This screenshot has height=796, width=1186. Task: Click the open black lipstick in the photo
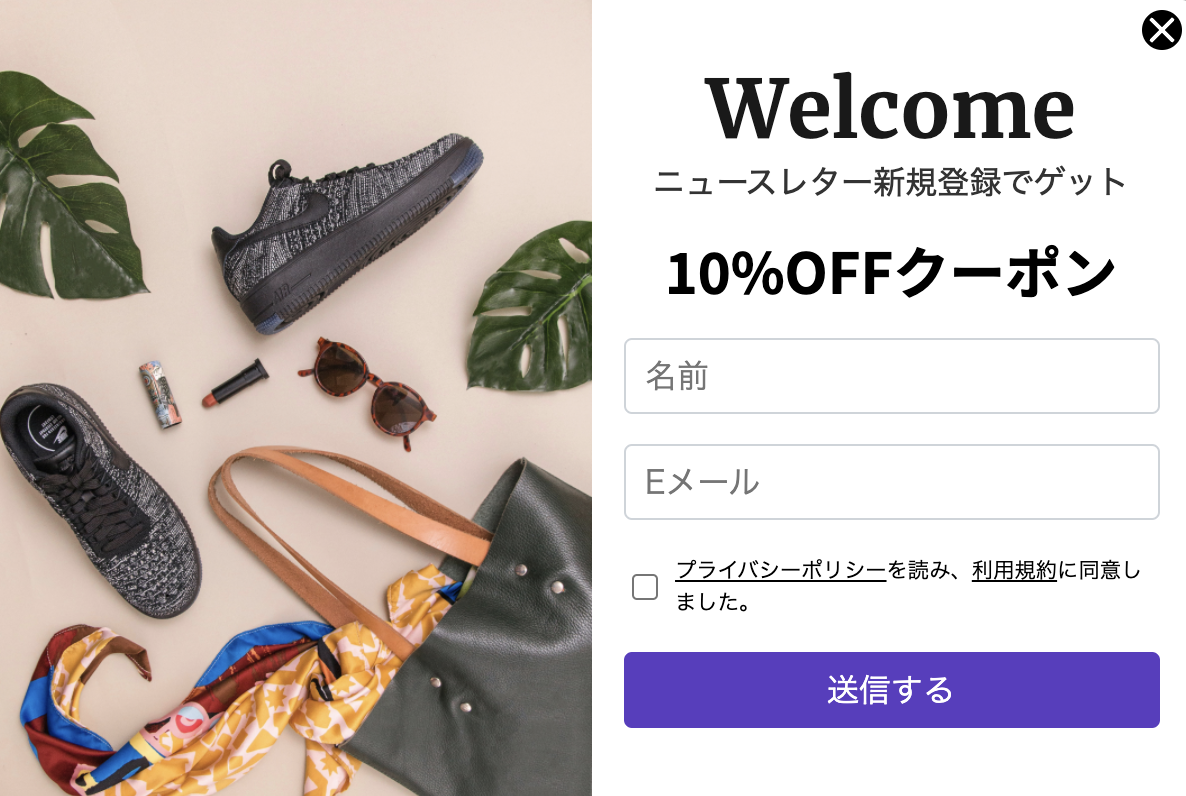pos(235,382)
